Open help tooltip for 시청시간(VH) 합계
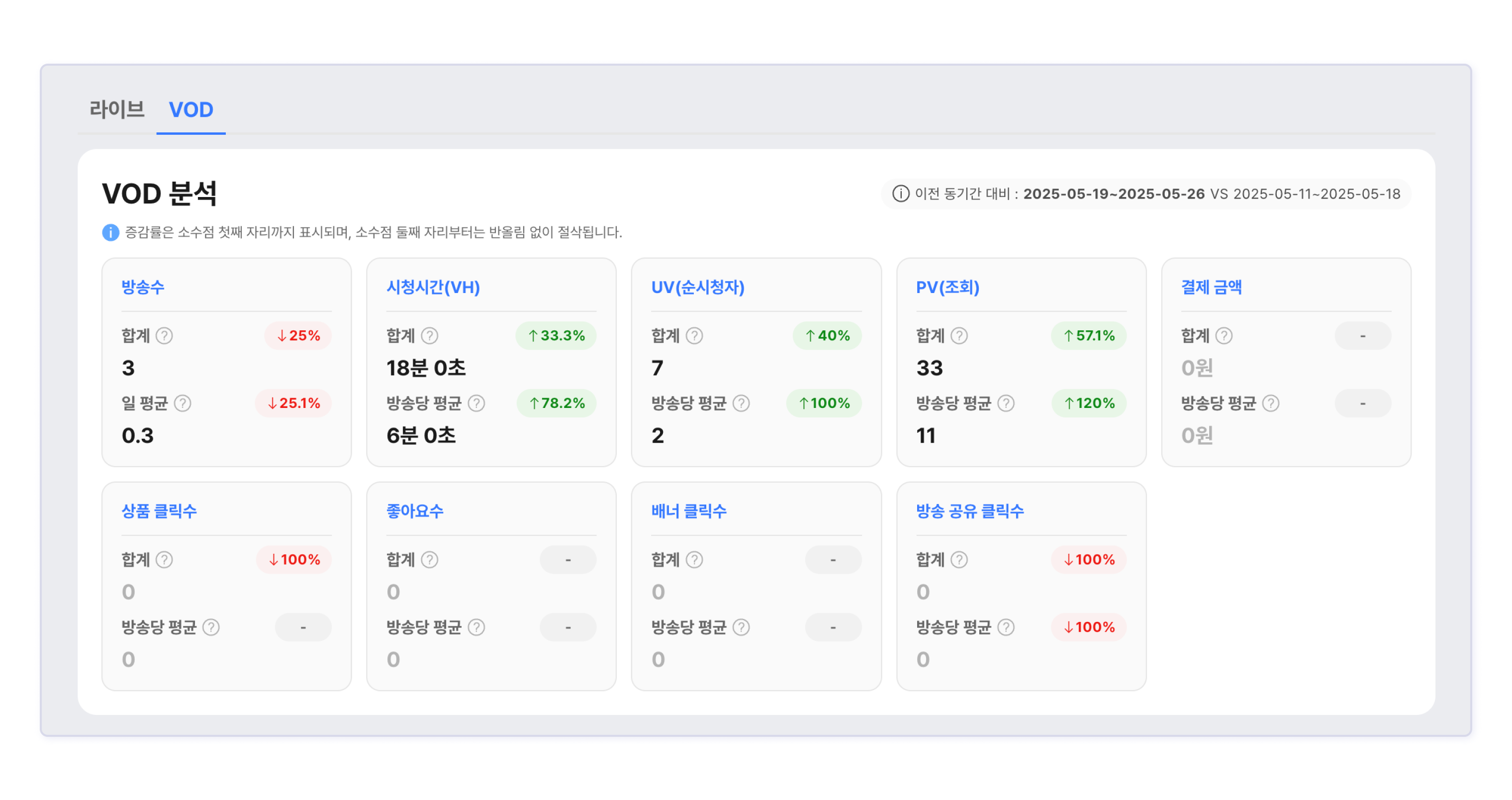 coord(430,336)
